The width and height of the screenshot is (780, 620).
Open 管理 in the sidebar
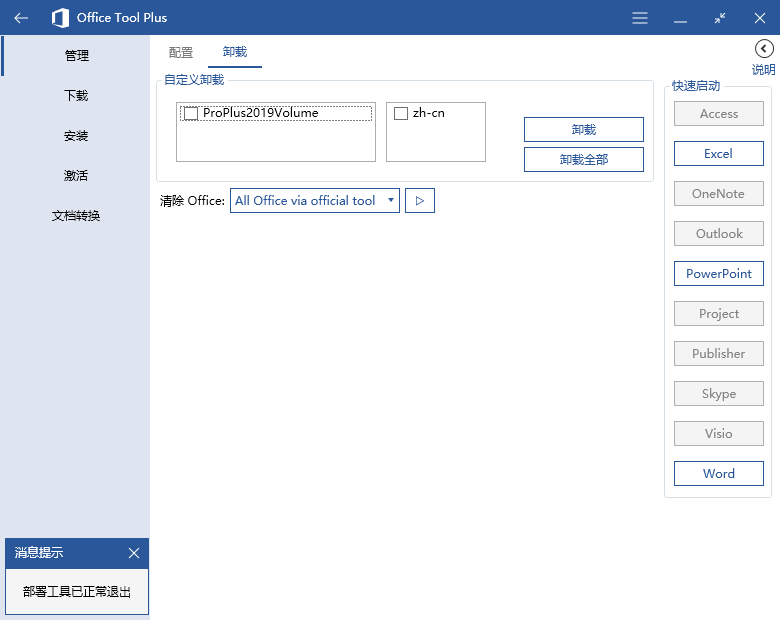click(x=77, y=55)
